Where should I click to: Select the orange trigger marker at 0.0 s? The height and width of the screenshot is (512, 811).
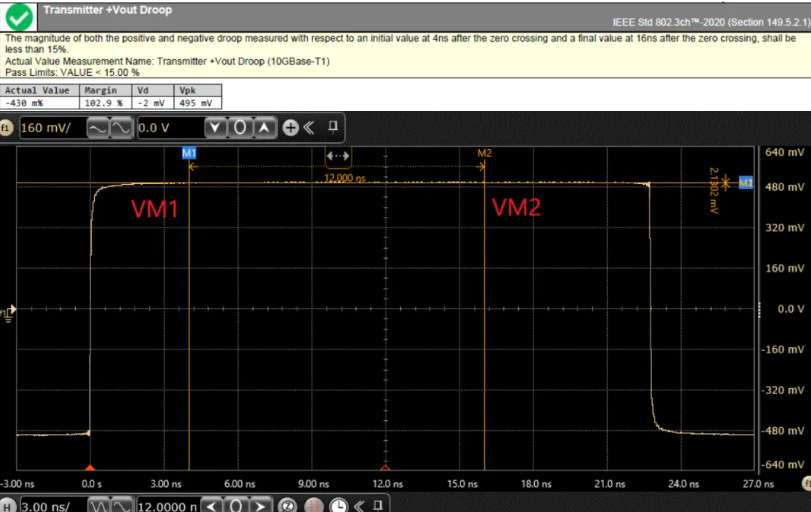click(x=90, y=467)
